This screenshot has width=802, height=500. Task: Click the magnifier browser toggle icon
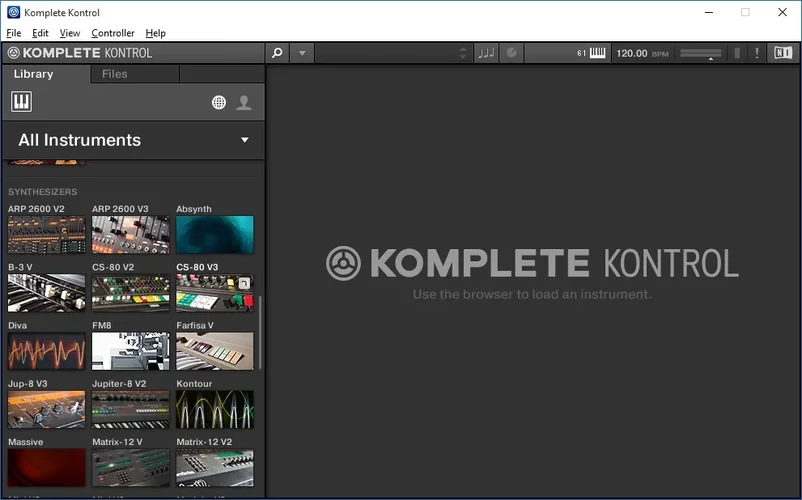(277, 53)
